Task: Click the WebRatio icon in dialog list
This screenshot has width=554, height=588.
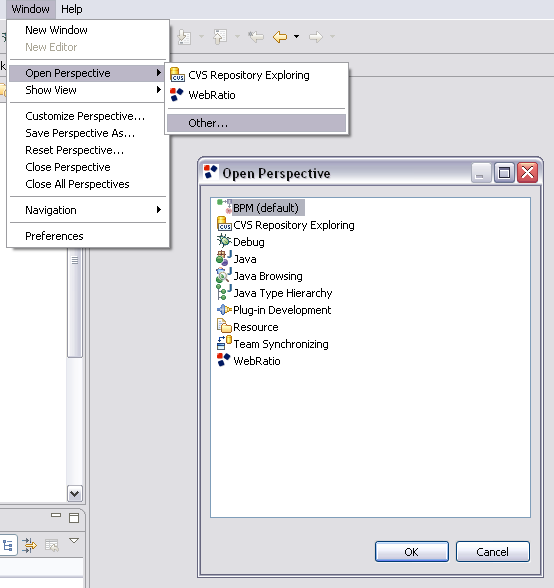Action: tap(224, 360)
